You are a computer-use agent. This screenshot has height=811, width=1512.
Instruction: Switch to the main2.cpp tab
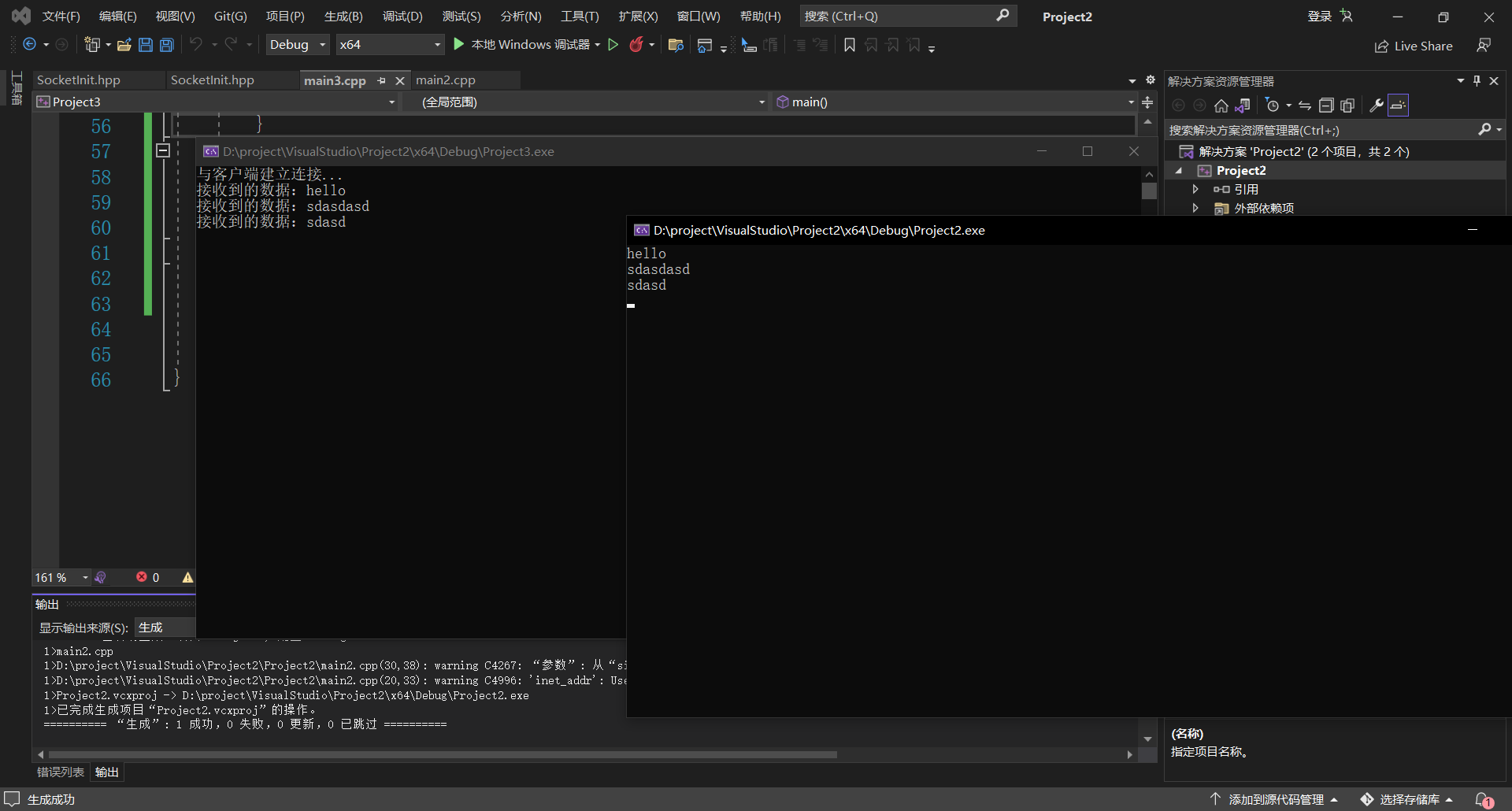[446, 80]
